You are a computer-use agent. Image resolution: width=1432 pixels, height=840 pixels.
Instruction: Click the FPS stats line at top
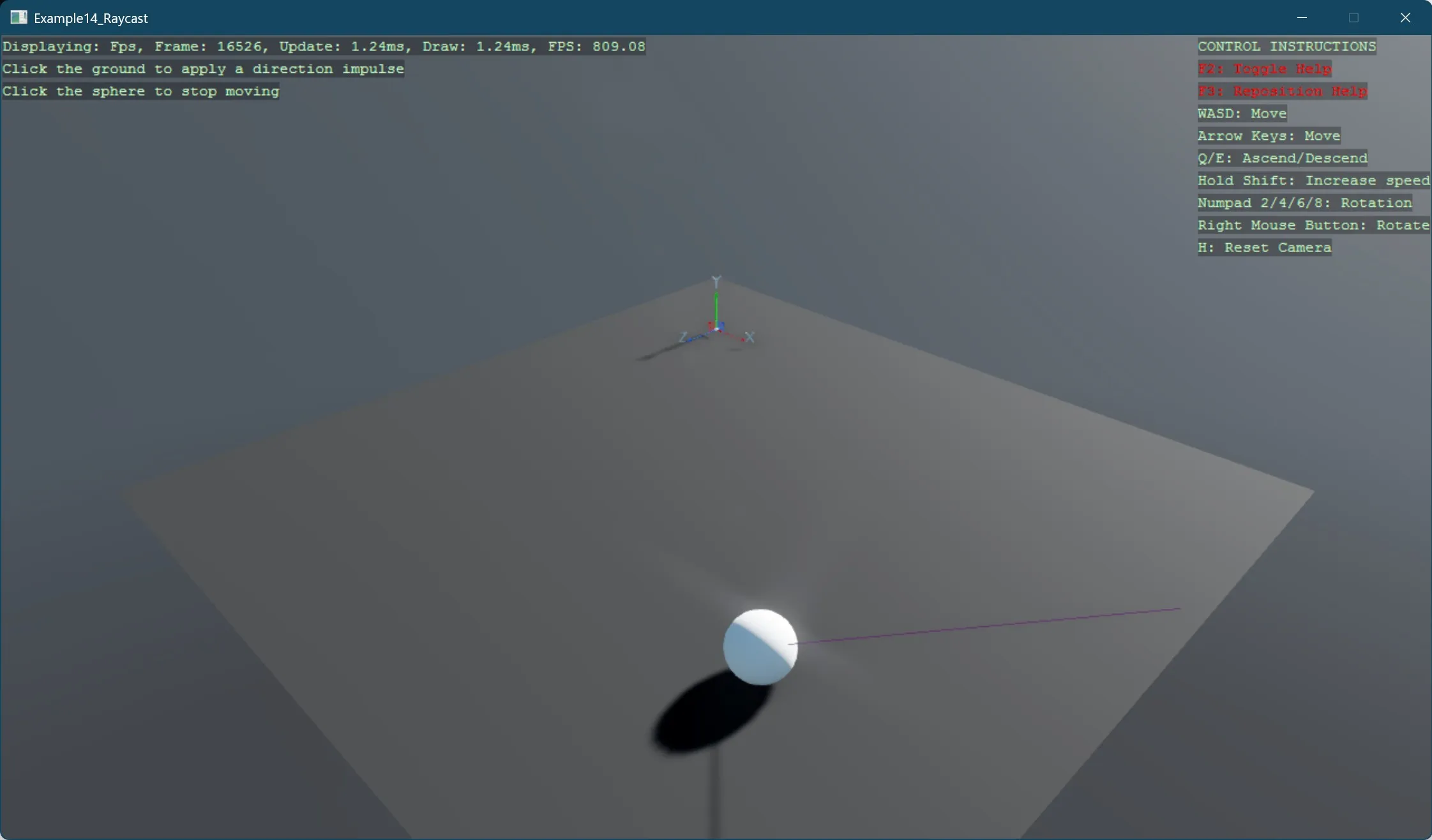click(324, 47)
